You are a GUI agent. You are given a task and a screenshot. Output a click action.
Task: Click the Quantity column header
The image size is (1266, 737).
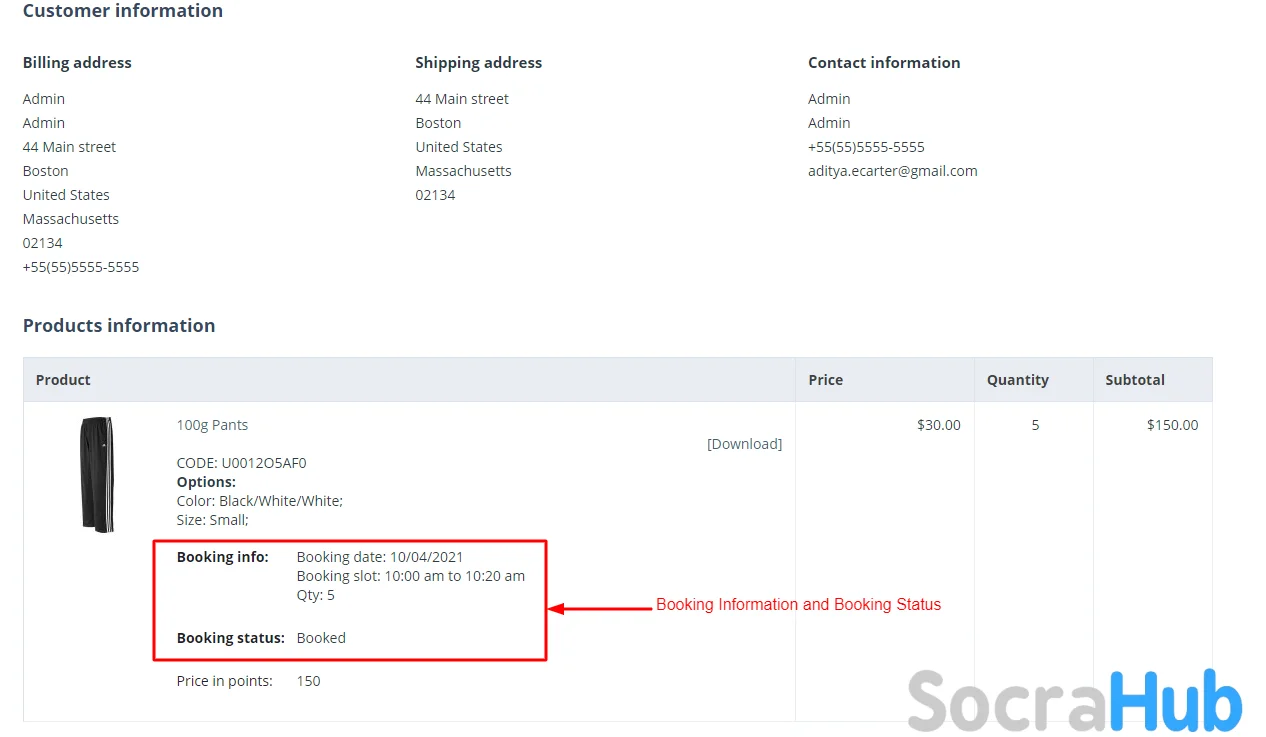point(1017,380)
